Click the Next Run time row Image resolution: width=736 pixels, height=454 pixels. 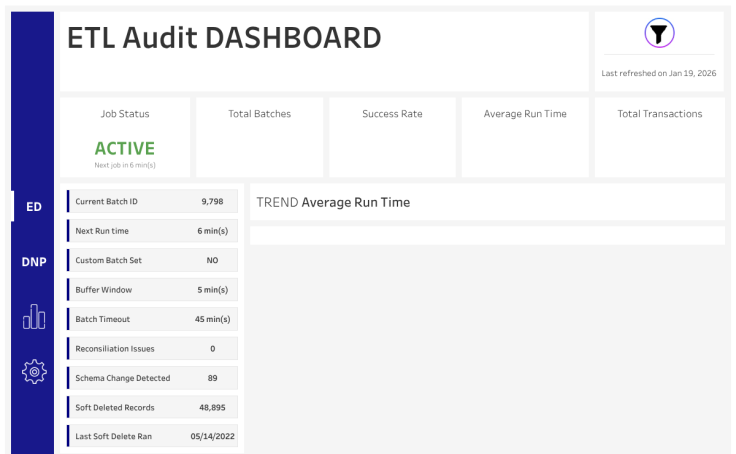click(152, 231)
